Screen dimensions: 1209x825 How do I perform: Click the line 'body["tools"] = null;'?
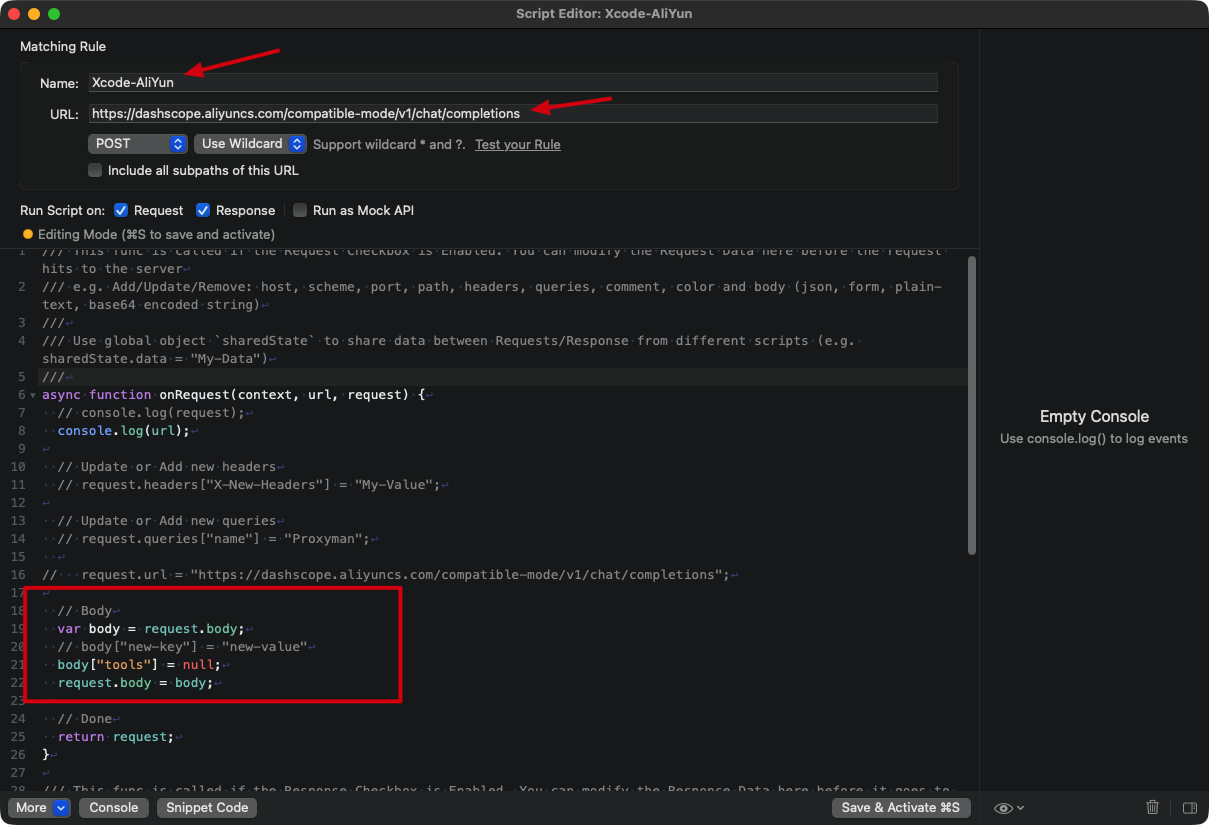pos(138,664)
